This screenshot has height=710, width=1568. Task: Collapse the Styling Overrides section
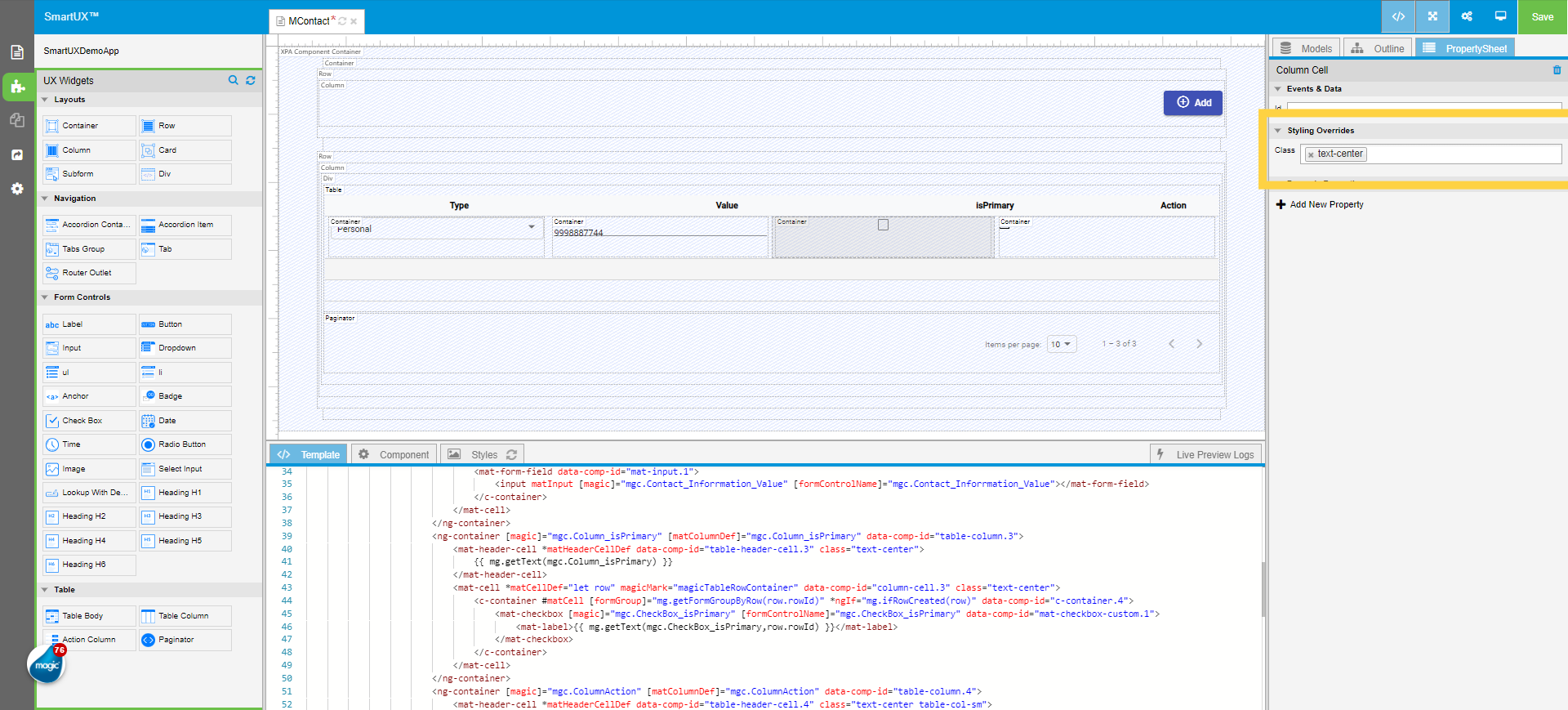coord(1278,131)
